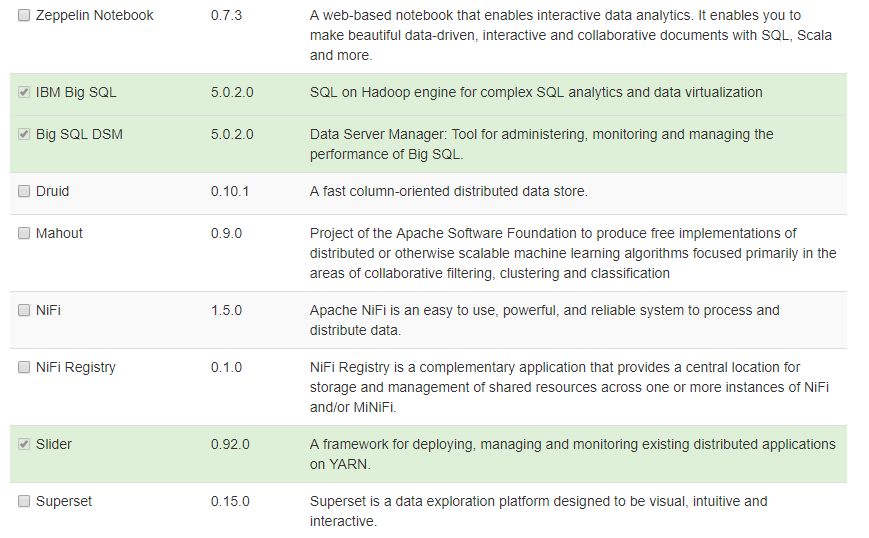The height and width of the screenshot is (538, 869).
Task: Check the Superset checkbox
Action: [x=24, y=501]
